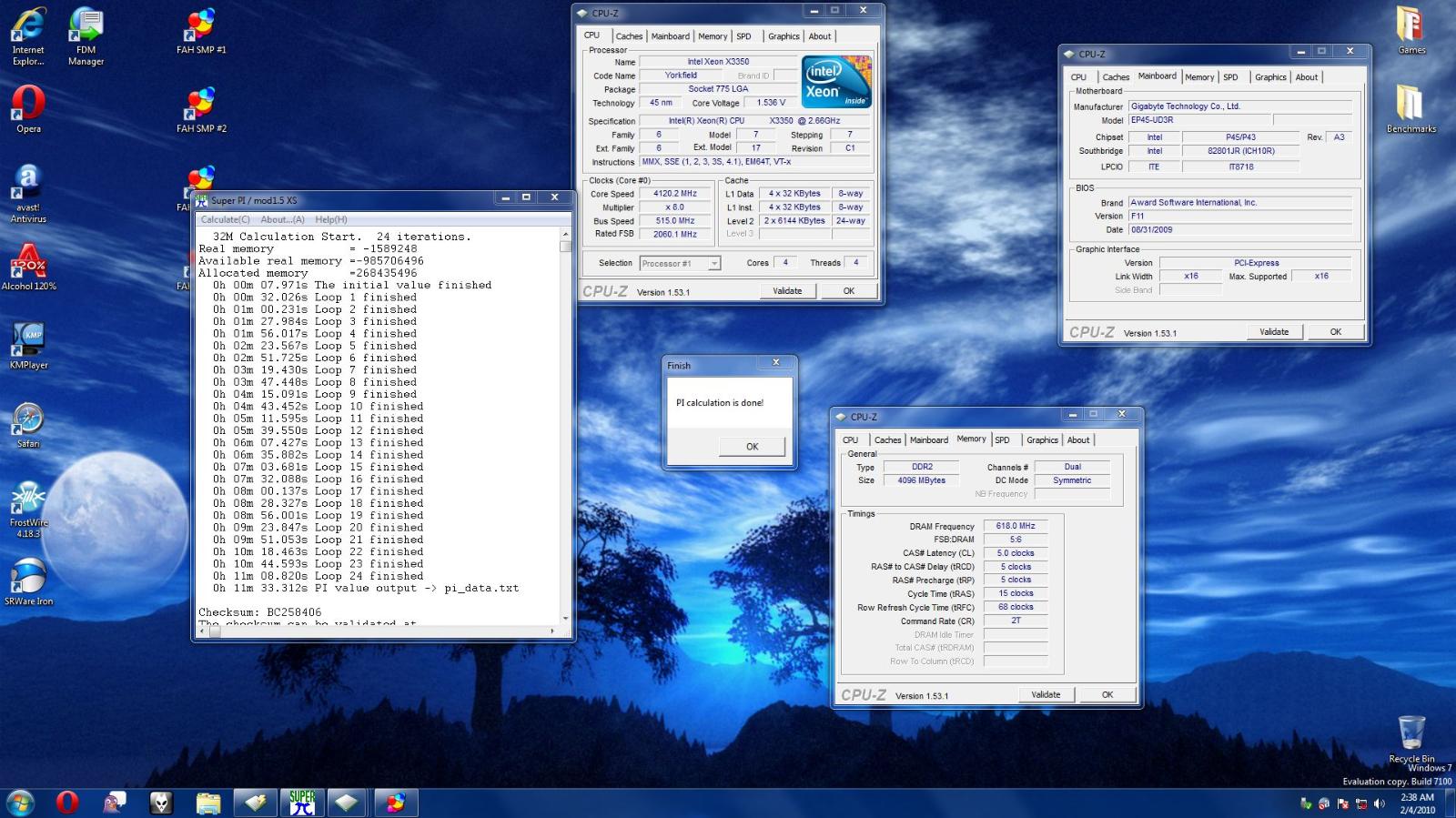This screenshot has width=1456, height=818.
Task: Open FDM Manager desktop shortcut
Action: coord(86,36)
